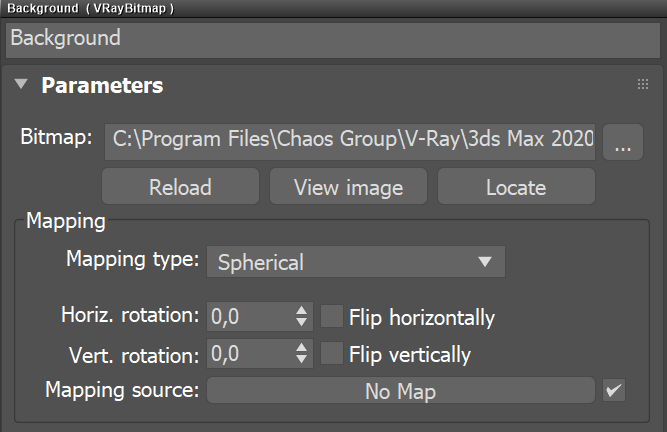Browse for bitmap with the ellipsis button
This screenshot has height=432, width=667.
(623, 142)
